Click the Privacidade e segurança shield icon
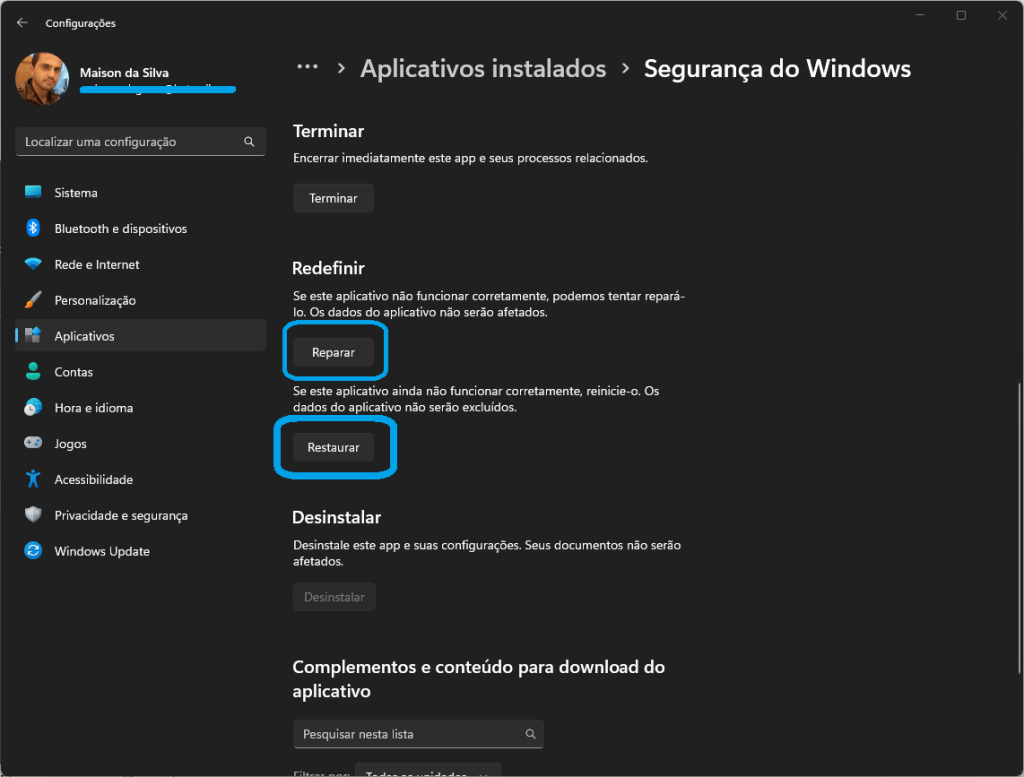This screenshot has height=777, width=1024. coord(33,515)
